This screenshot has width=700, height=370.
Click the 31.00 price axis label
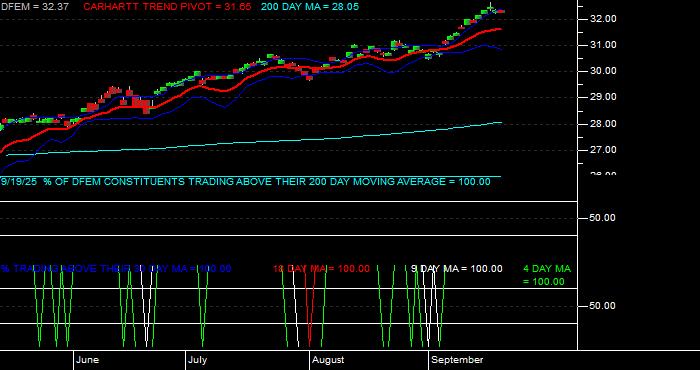tap(604, 45)
